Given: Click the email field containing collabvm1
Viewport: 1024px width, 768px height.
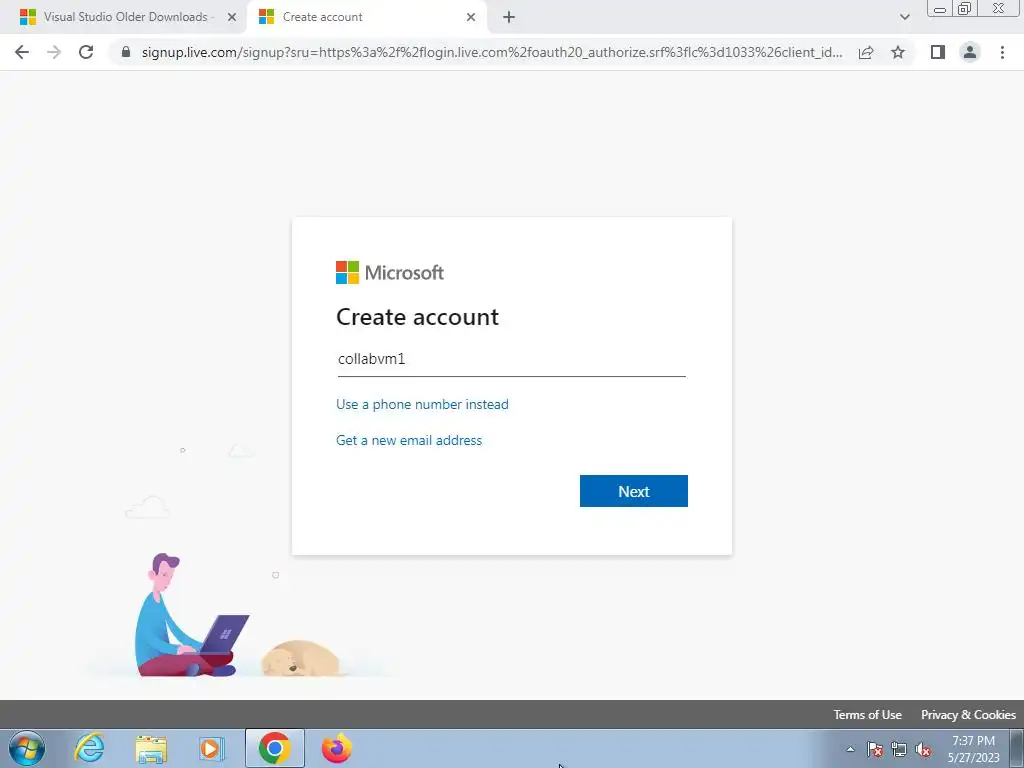Looking at the screenshot, I should coord(511,359).
